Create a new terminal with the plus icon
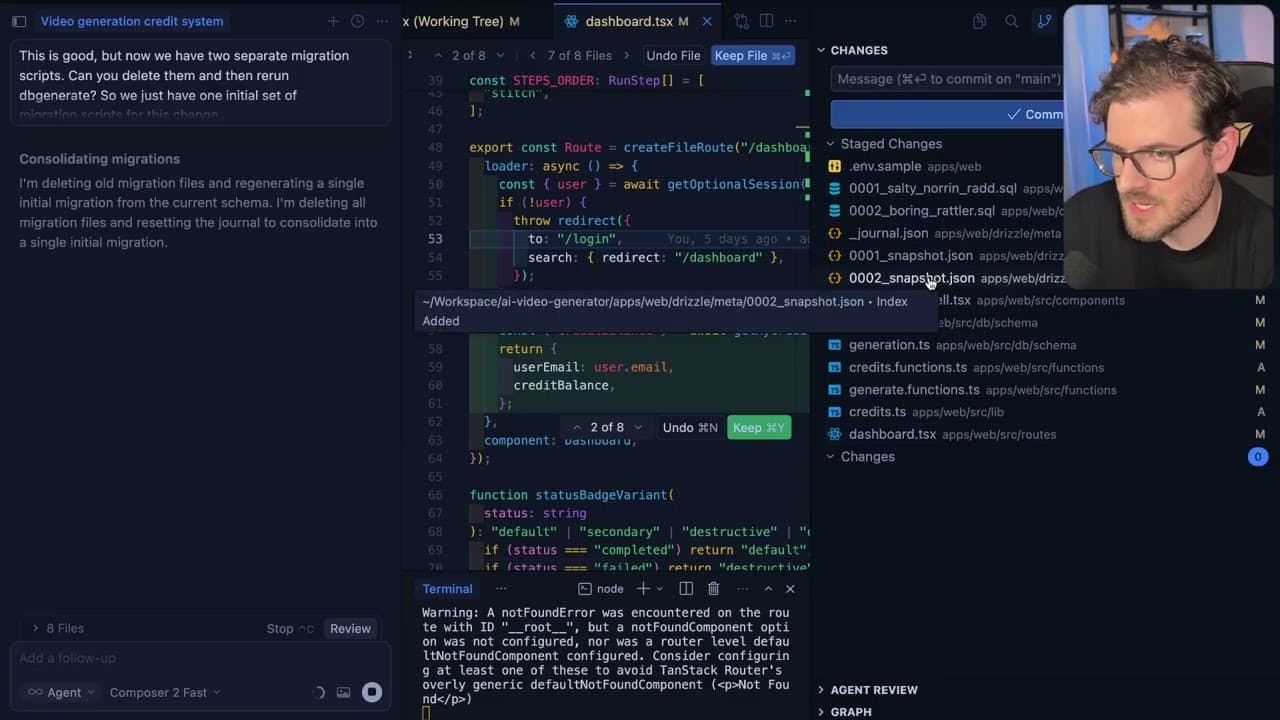The image size is (1280, 720). tap(643, 589)
